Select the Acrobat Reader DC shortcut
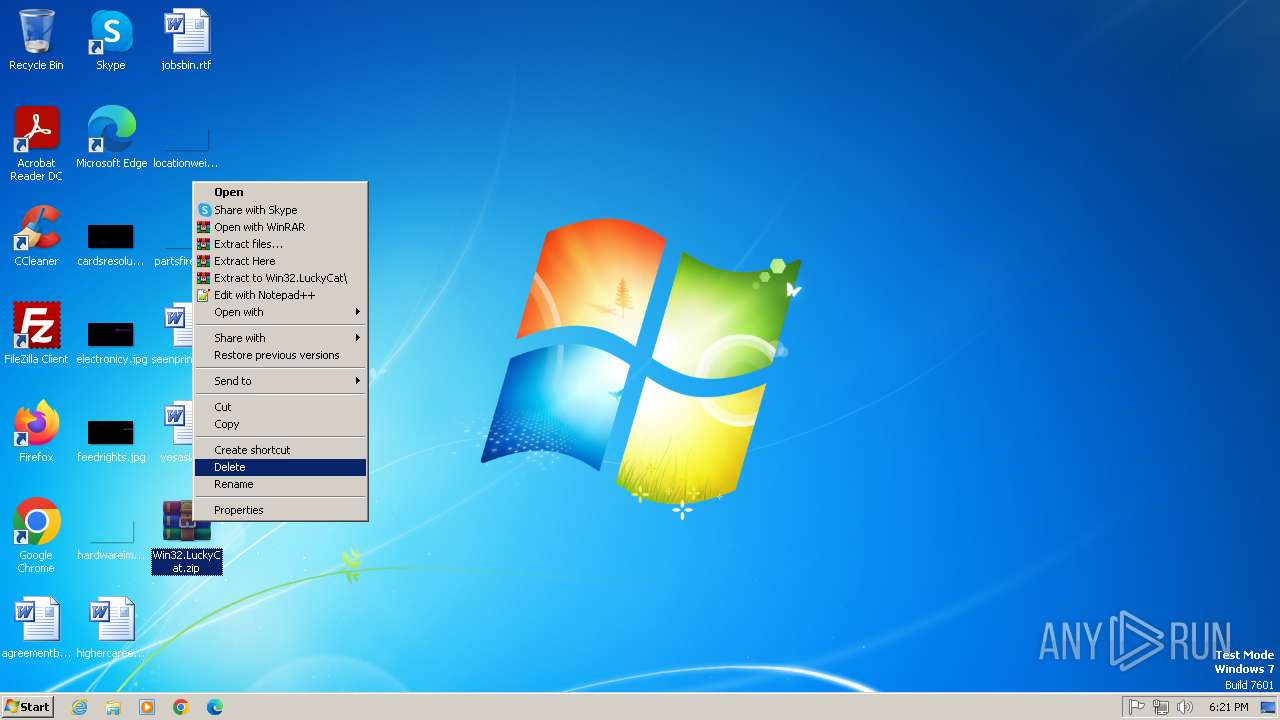This screenshot has height=720, width=1280. pyautogui.click(x=36, y=144)
